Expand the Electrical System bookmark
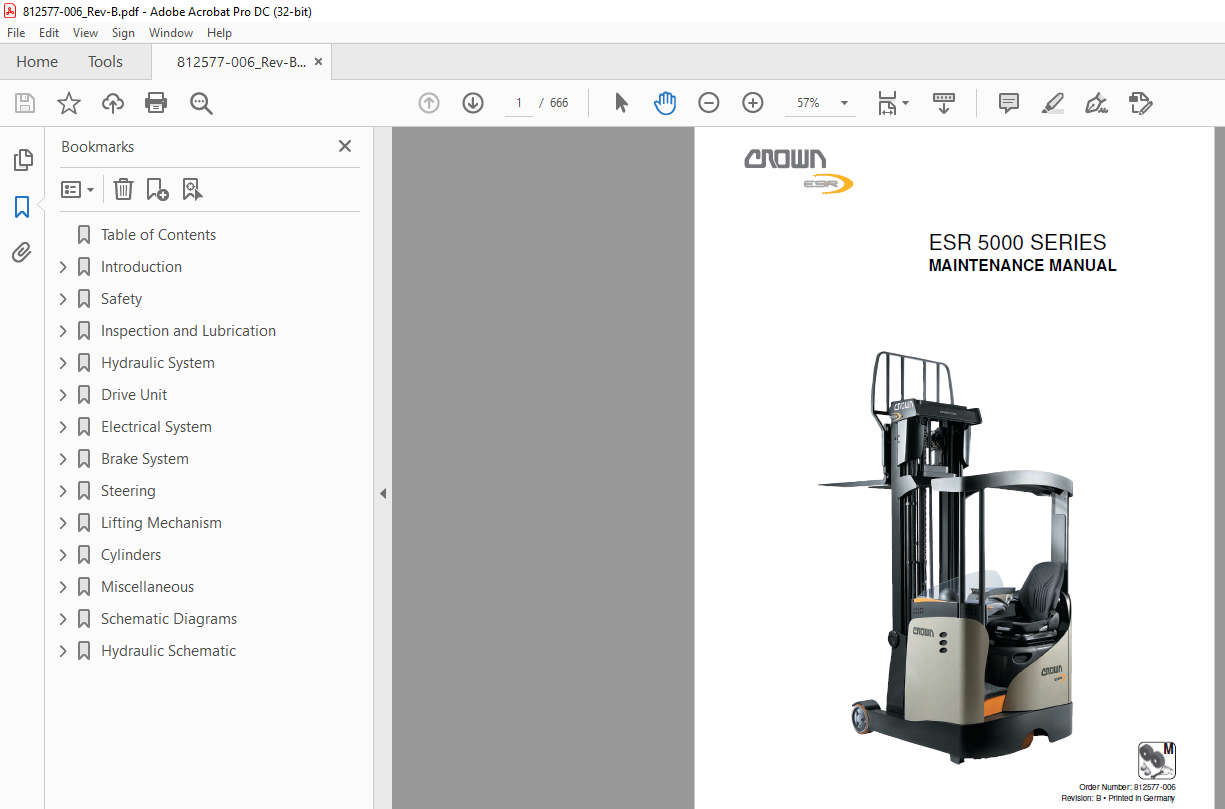 [63, 427]
